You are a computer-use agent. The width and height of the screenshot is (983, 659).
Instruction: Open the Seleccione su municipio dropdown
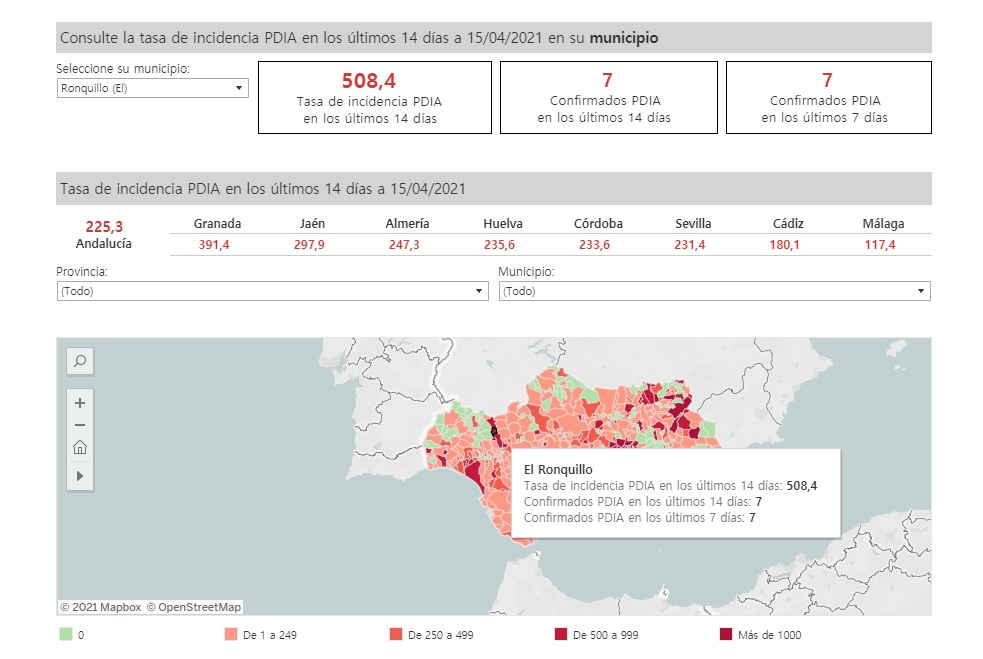click(152, 88)
